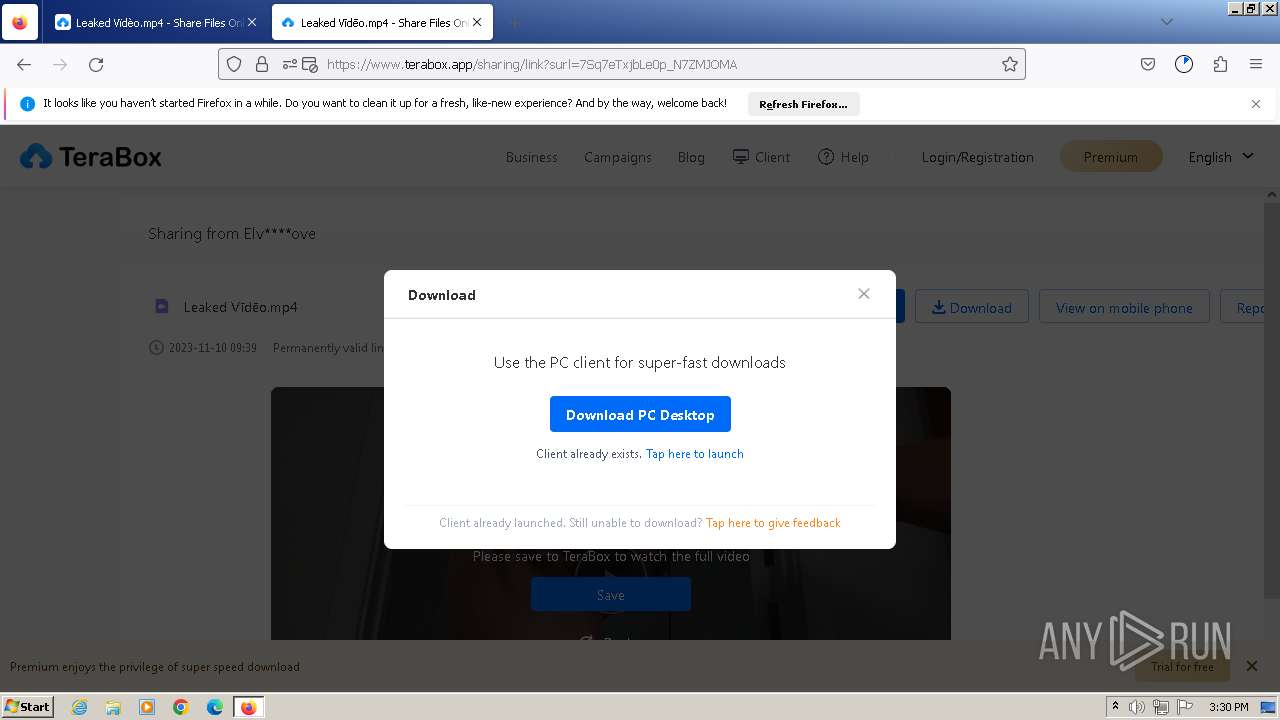Click the site security padlock icon
Viewport: 1280px width, 720px height.
pos(262,64)
